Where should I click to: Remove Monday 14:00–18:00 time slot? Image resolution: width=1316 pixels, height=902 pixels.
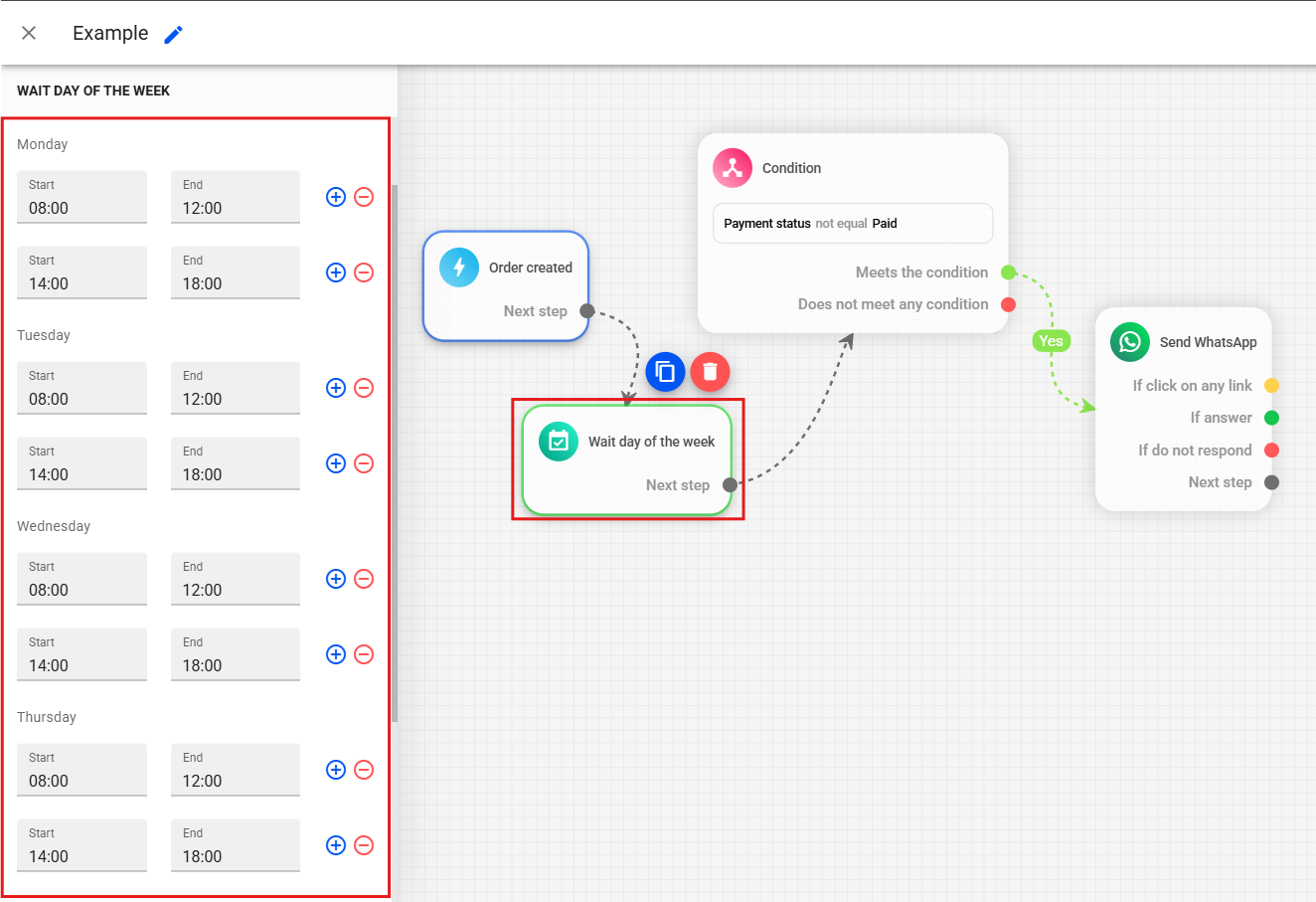pyautogui.click(x=364, y=272)
